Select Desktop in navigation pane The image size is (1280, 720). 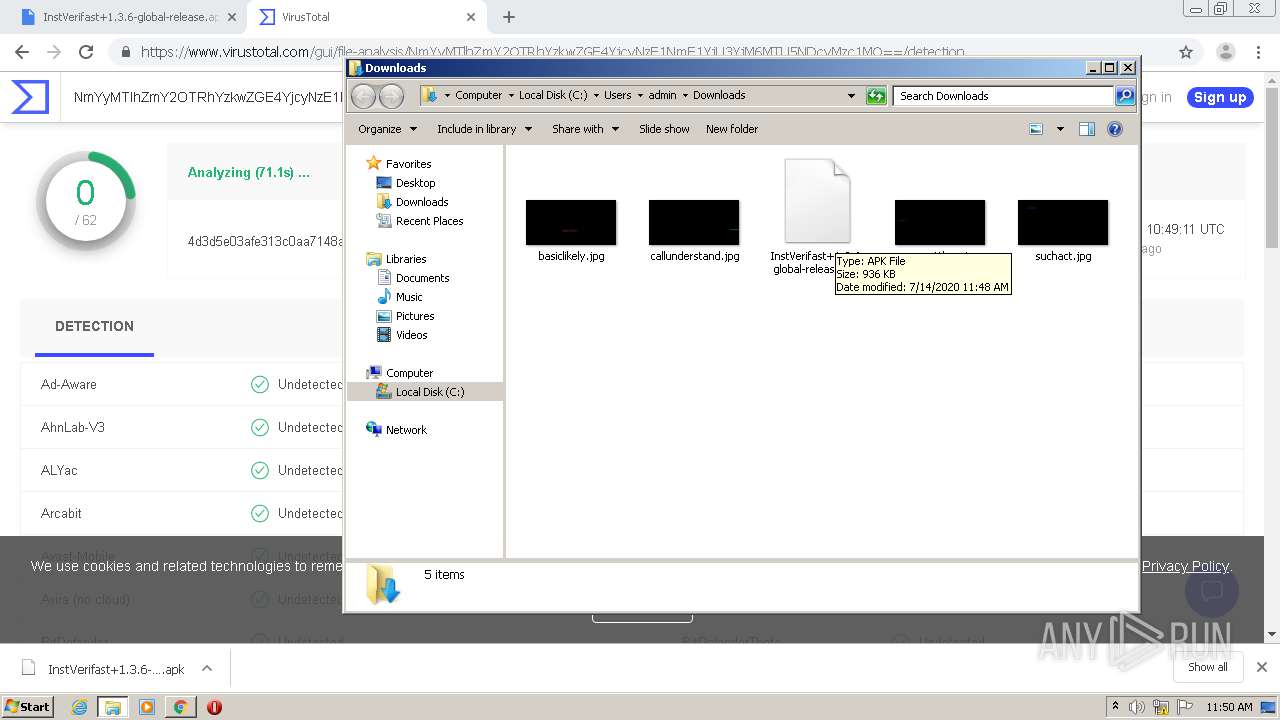pos(415,183)
